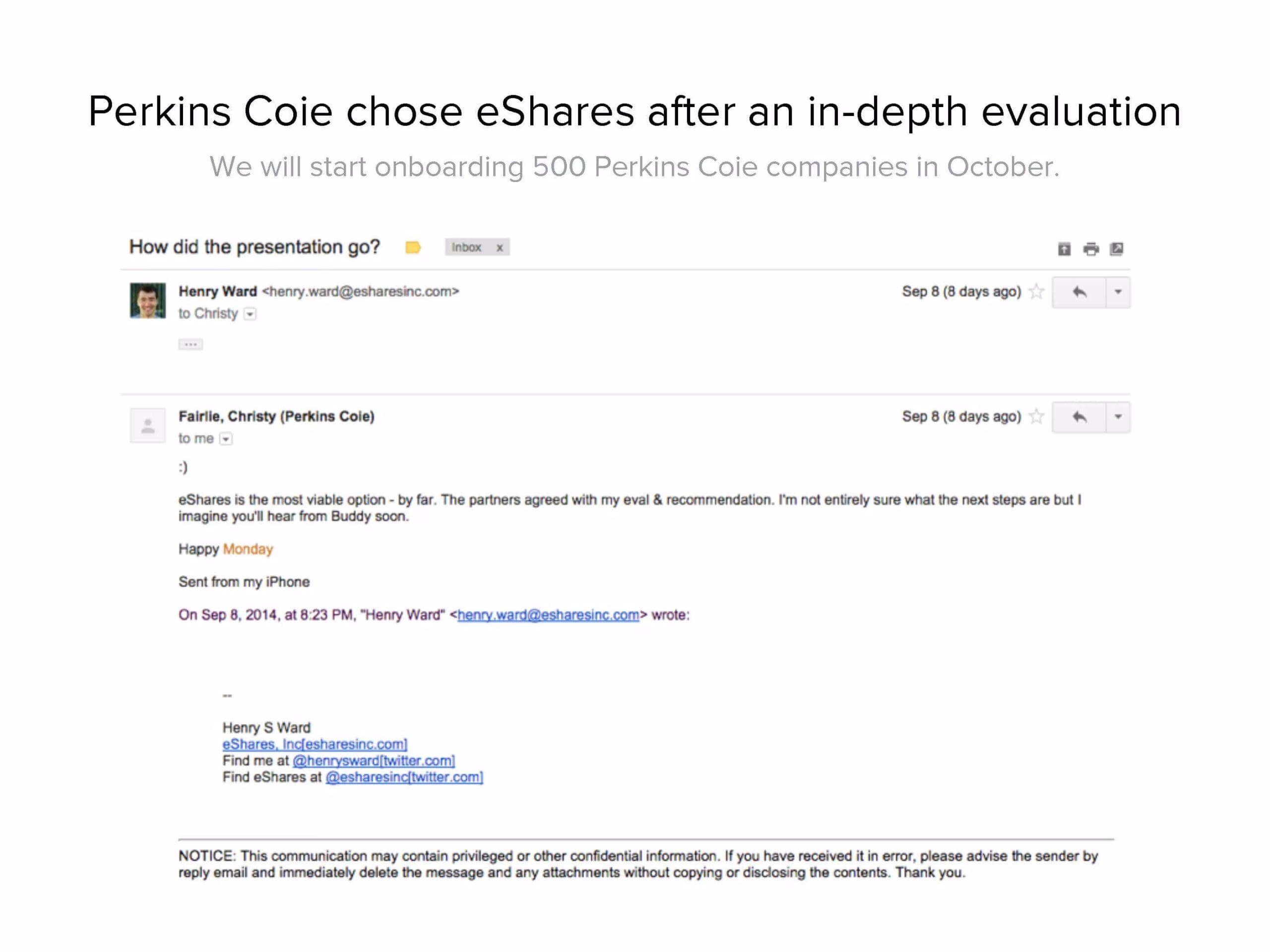Image resolution: width=1270 pixels, height=952 pixels.
Task: Reply to Christy Fairlie's message
Action: (1079, 416)
